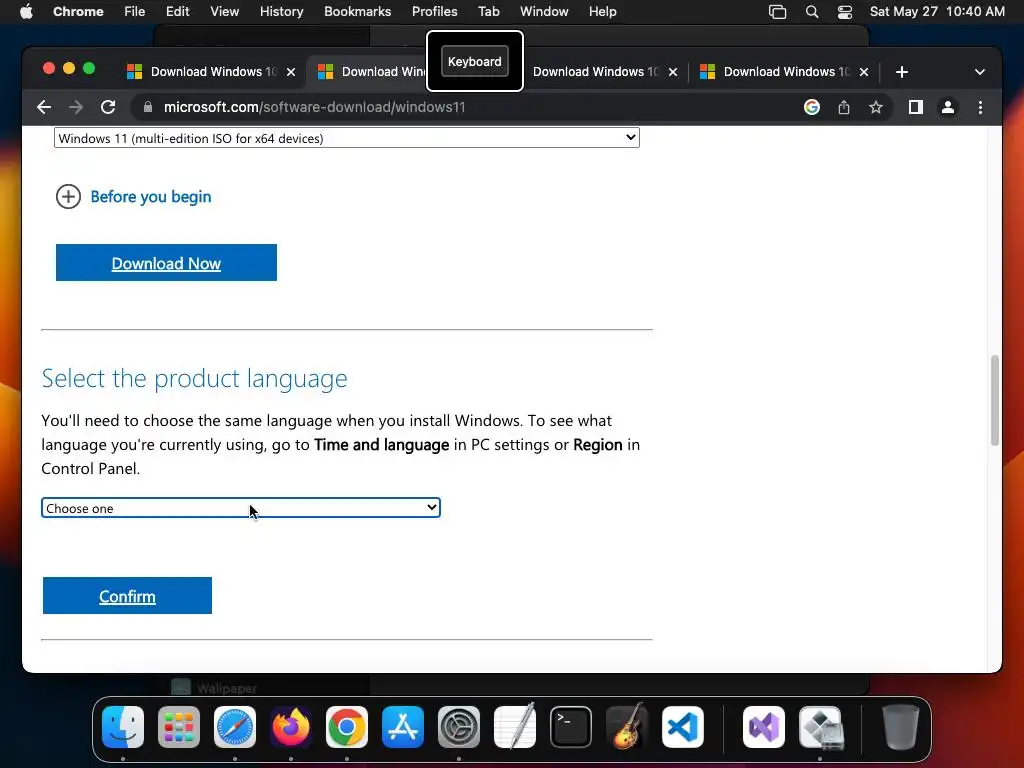Open the Edit menu
The height and width of the screenshot is (768, 1024).
point(177,11)
